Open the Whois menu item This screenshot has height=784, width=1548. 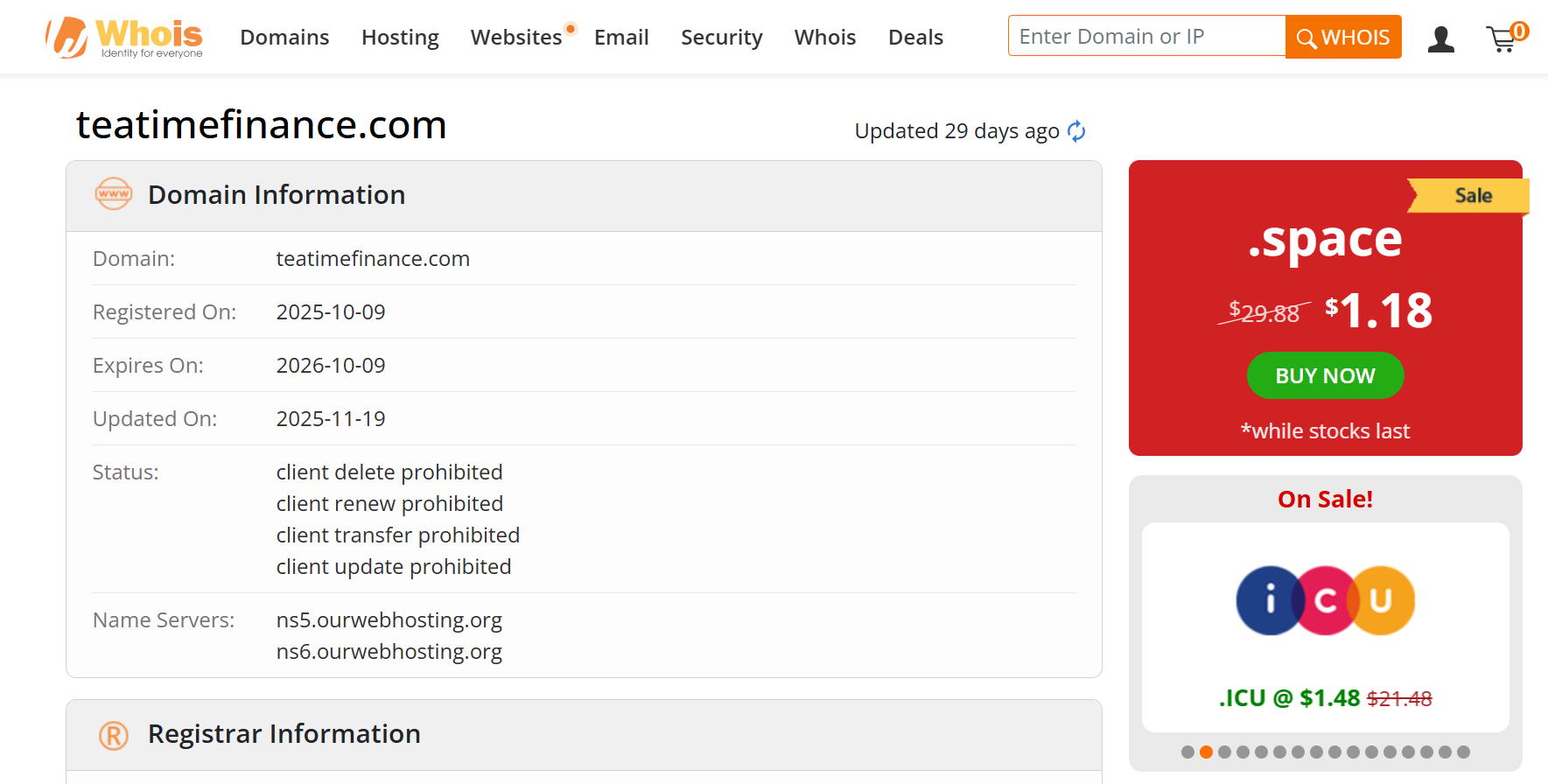tap(825, 38)
